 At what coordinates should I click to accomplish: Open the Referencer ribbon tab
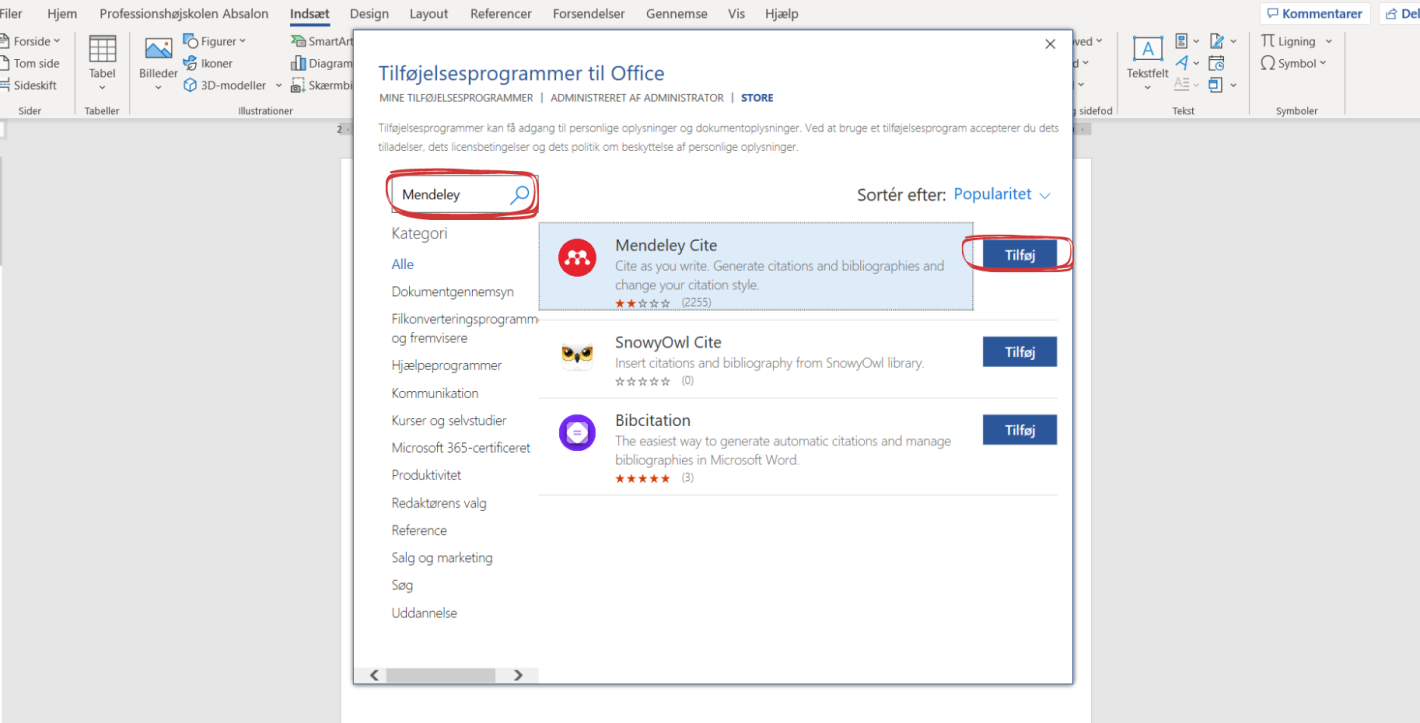[x=501, y=14]
